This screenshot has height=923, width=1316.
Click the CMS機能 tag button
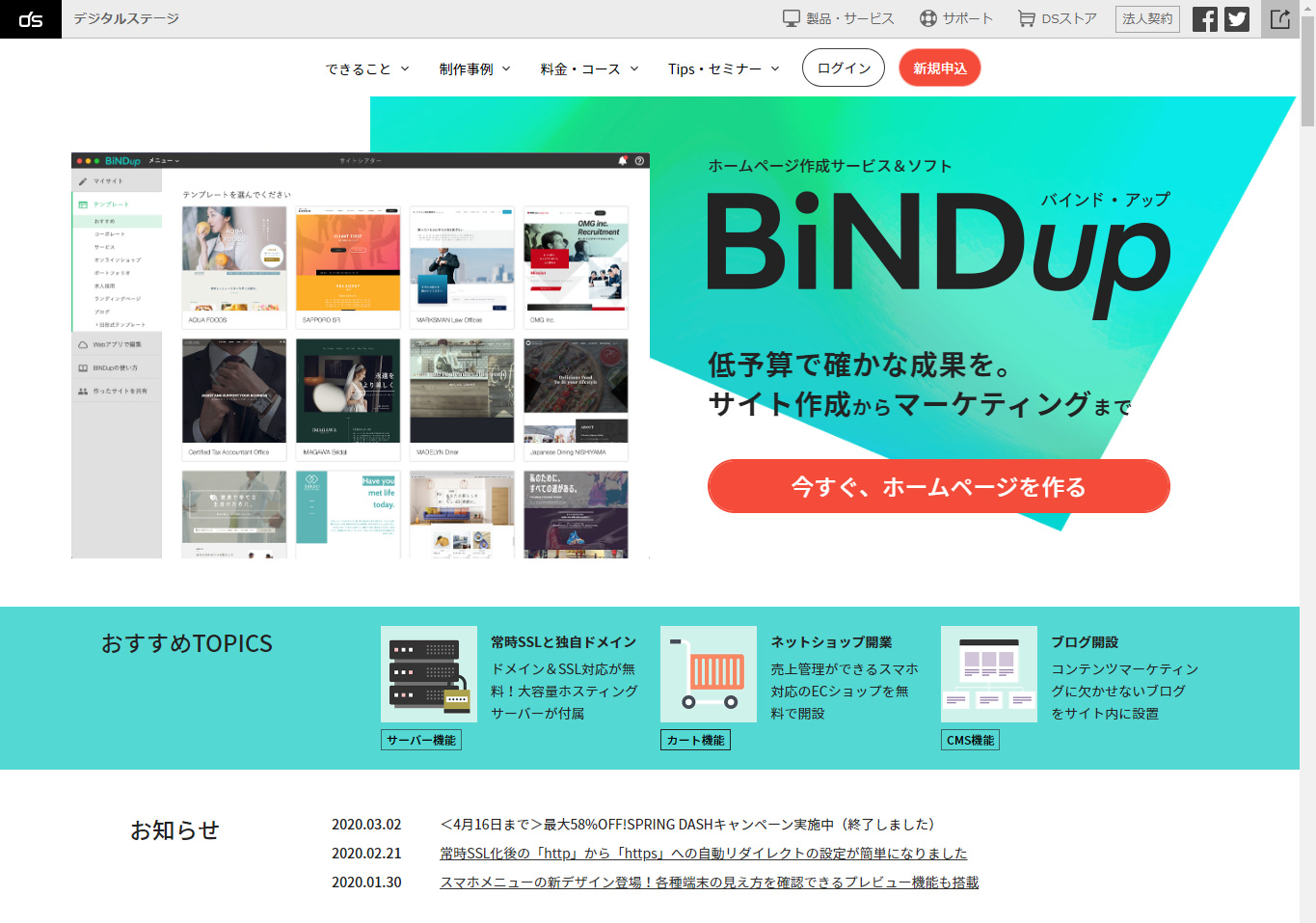click(971, 740)
